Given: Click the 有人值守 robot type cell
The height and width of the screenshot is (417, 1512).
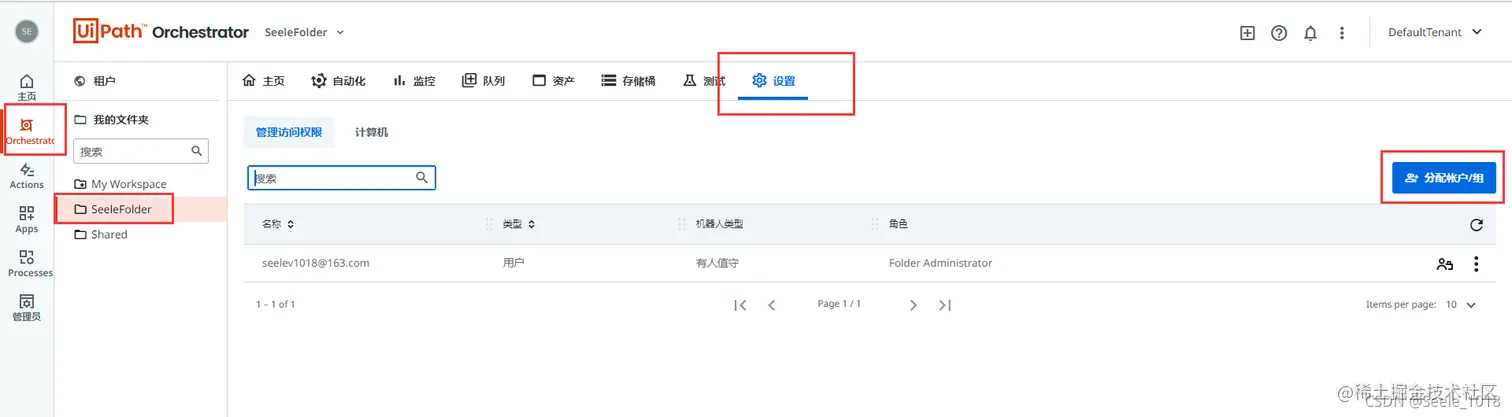Looking at the screenshot, I should pyautogui.click(x=717, y=264).
